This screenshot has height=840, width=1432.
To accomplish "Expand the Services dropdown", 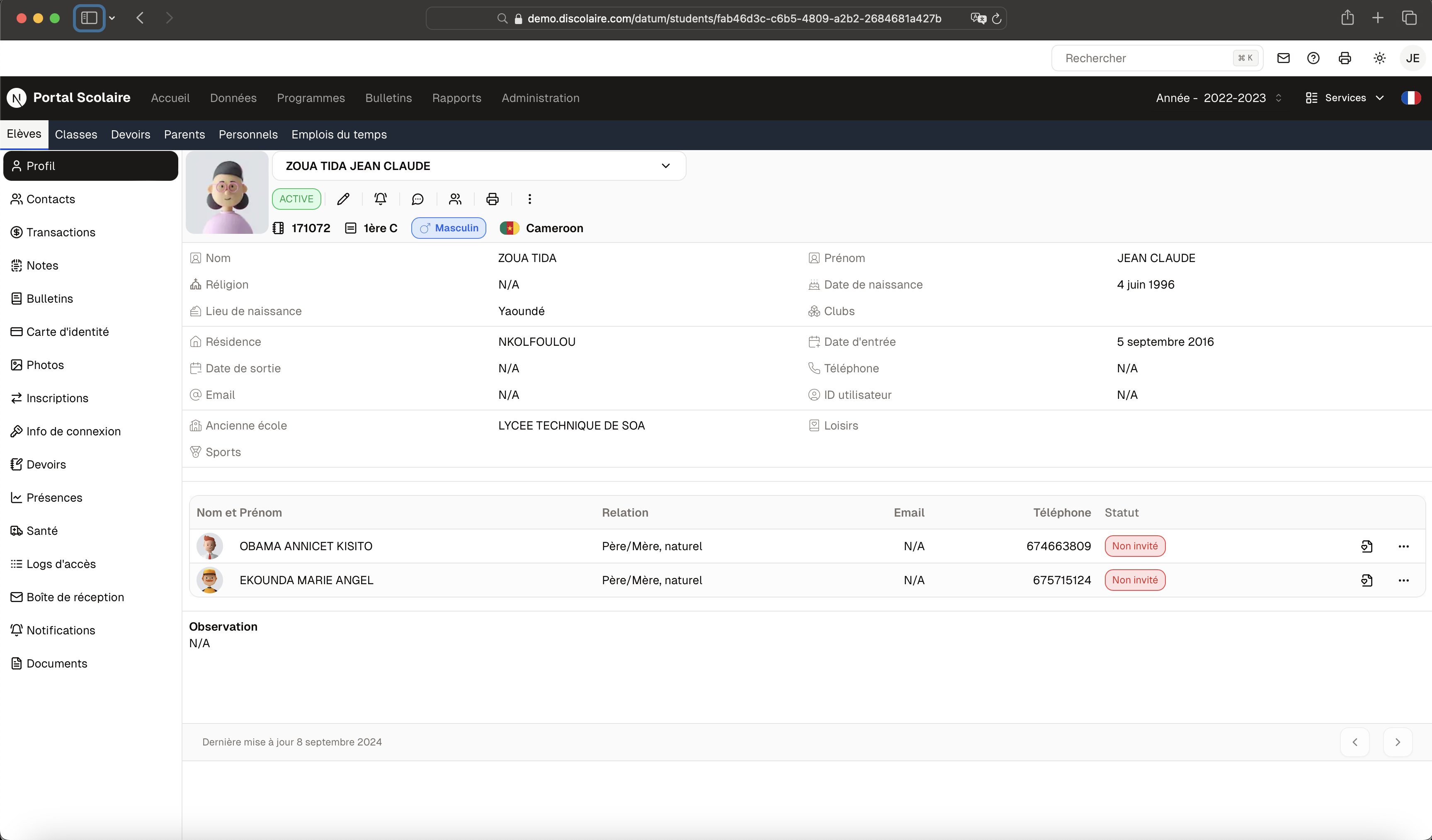I will pos(1345,98).
